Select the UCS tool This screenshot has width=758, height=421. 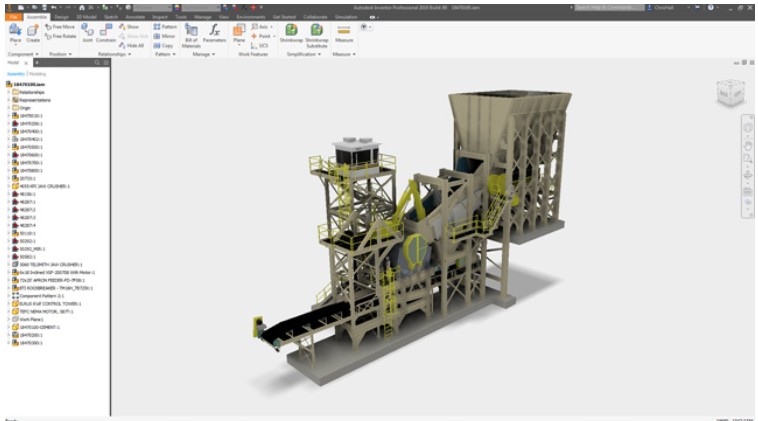tap(260, 45)
